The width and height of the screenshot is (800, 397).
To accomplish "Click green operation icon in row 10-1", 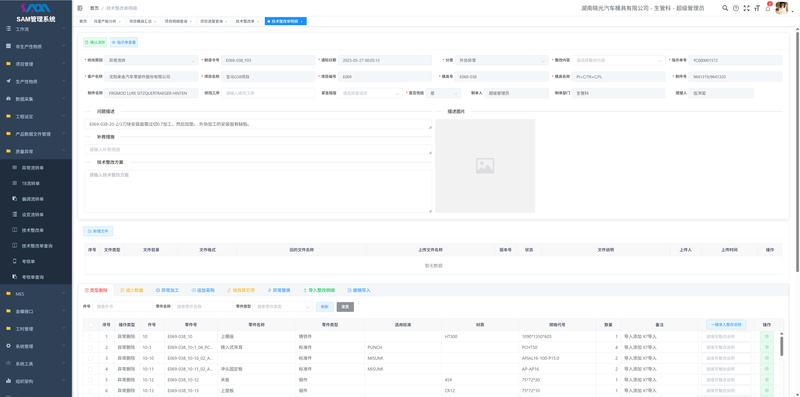I will click(x=766, y=348).
